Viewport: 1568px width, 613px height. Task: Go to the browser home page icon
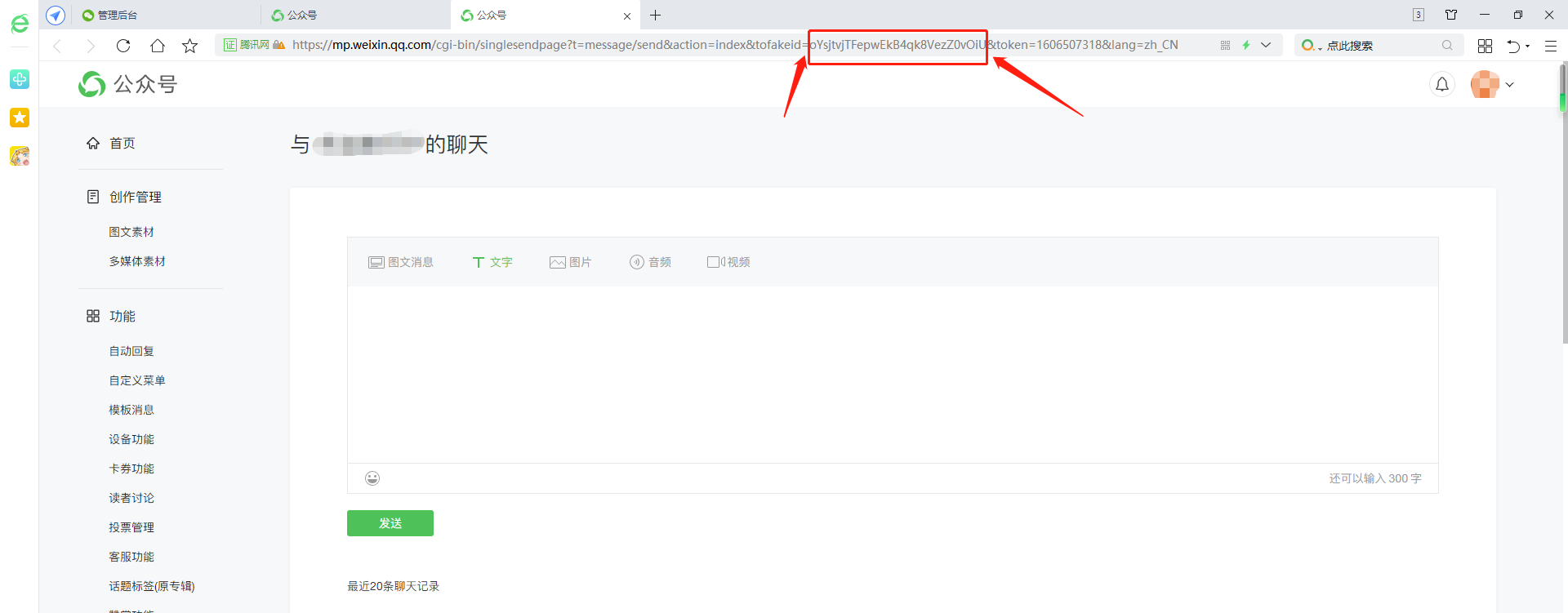(158, 46)
